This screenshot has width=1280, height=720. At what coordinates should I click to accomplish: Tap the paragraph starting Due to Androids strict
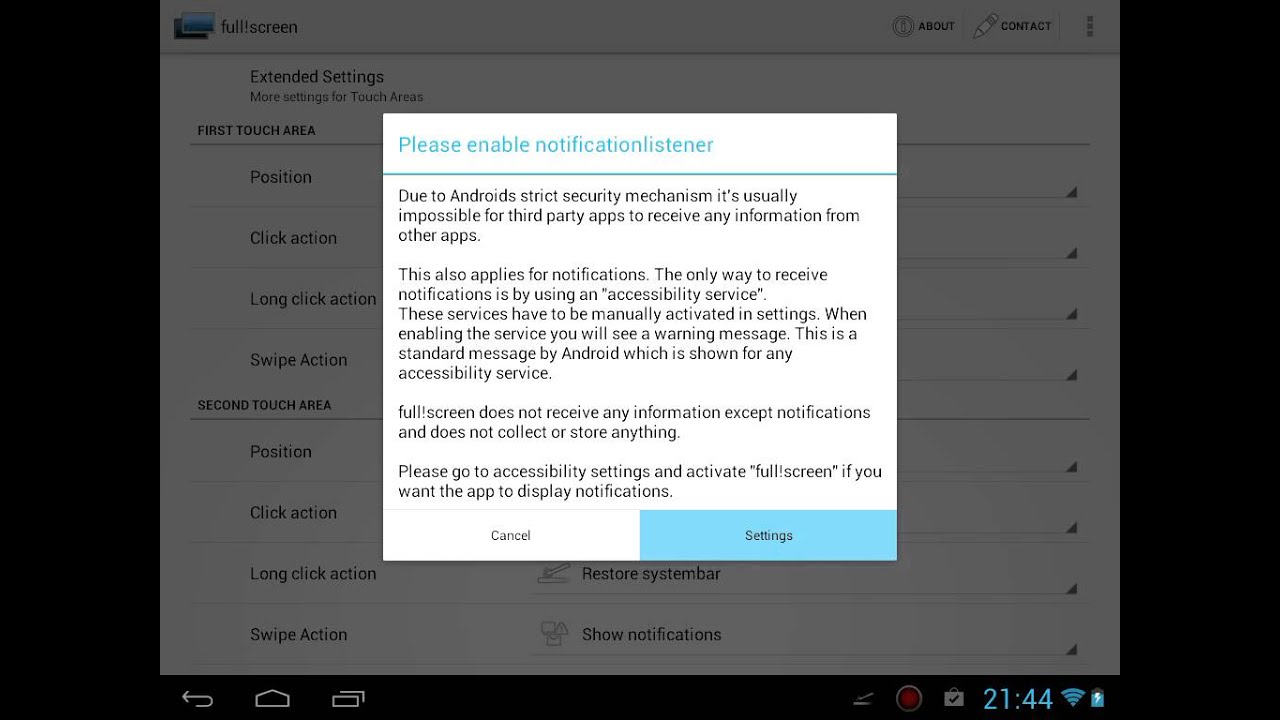pyautogui.click(x=629, y=216)
